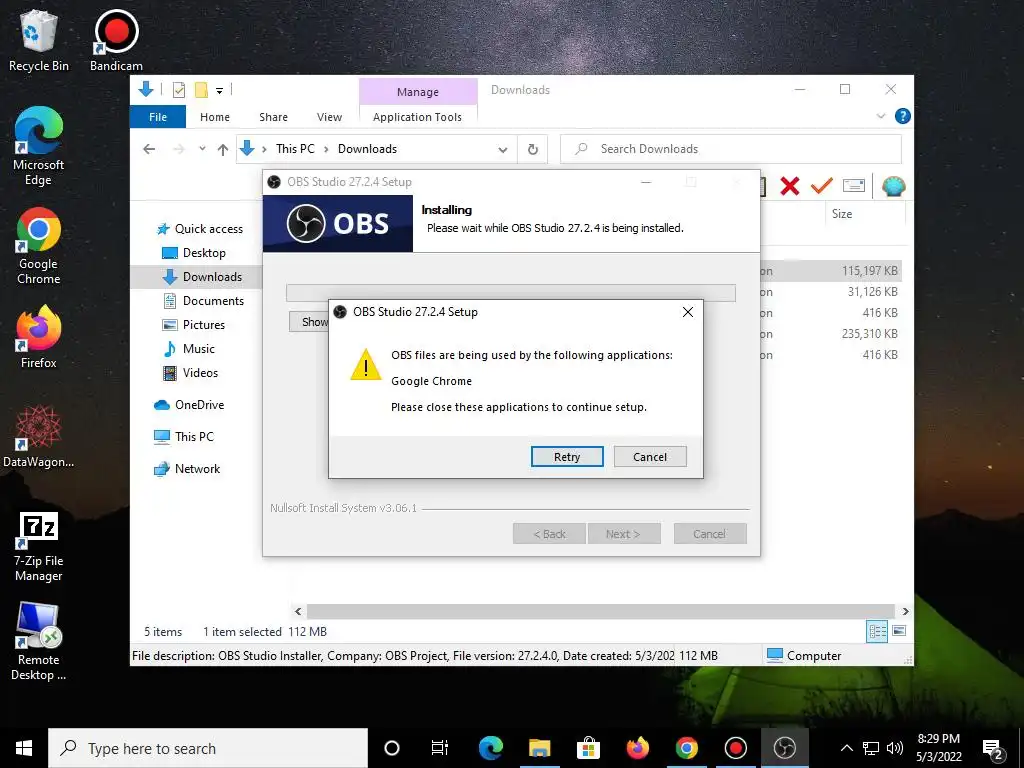Select Network in navigation pane
Viewport: 1024px width, 768px height.
point(187,469)
